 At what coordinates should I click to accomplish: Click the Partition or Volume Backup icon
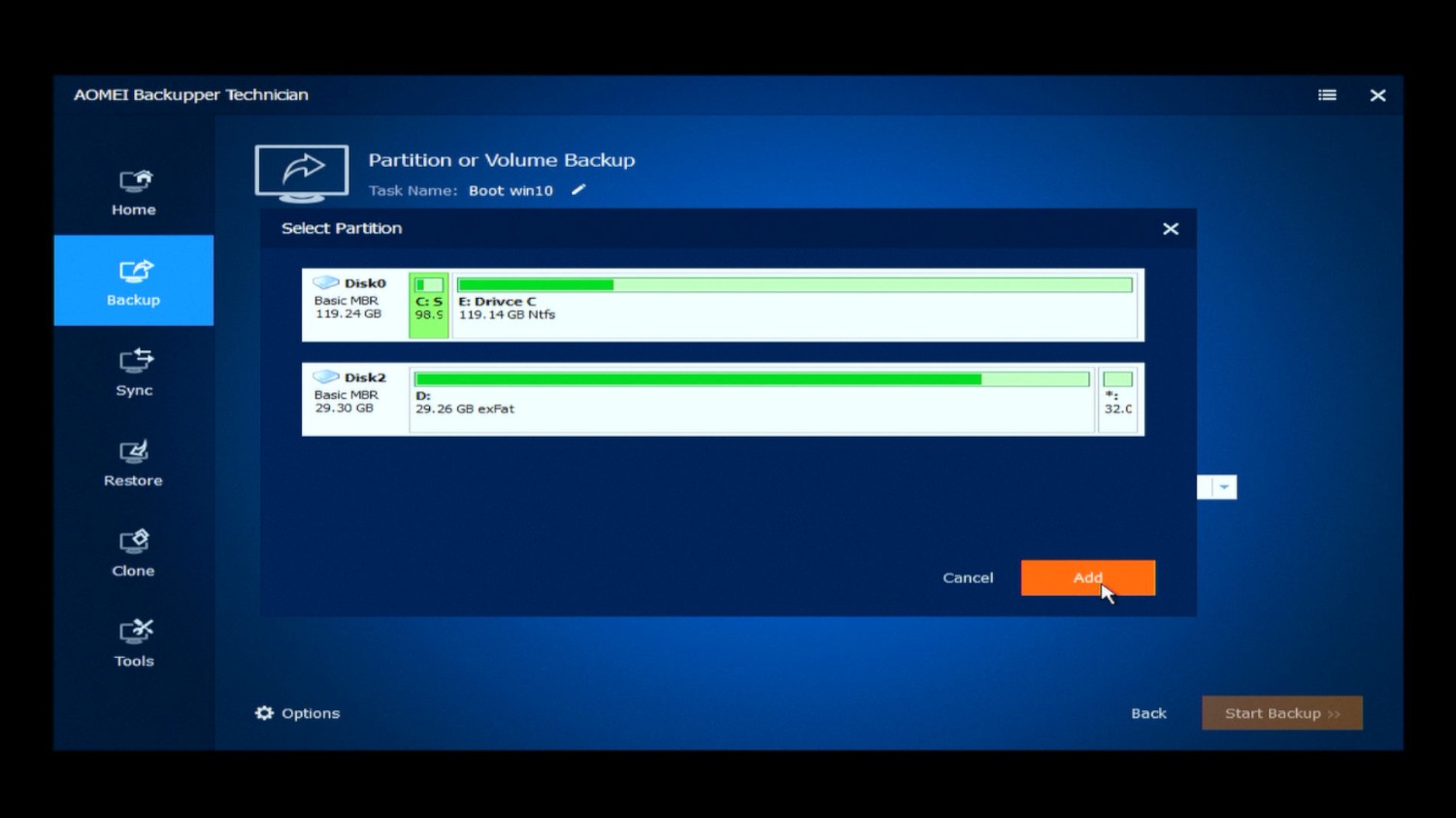pyautogui.click(x=302, y=173)
